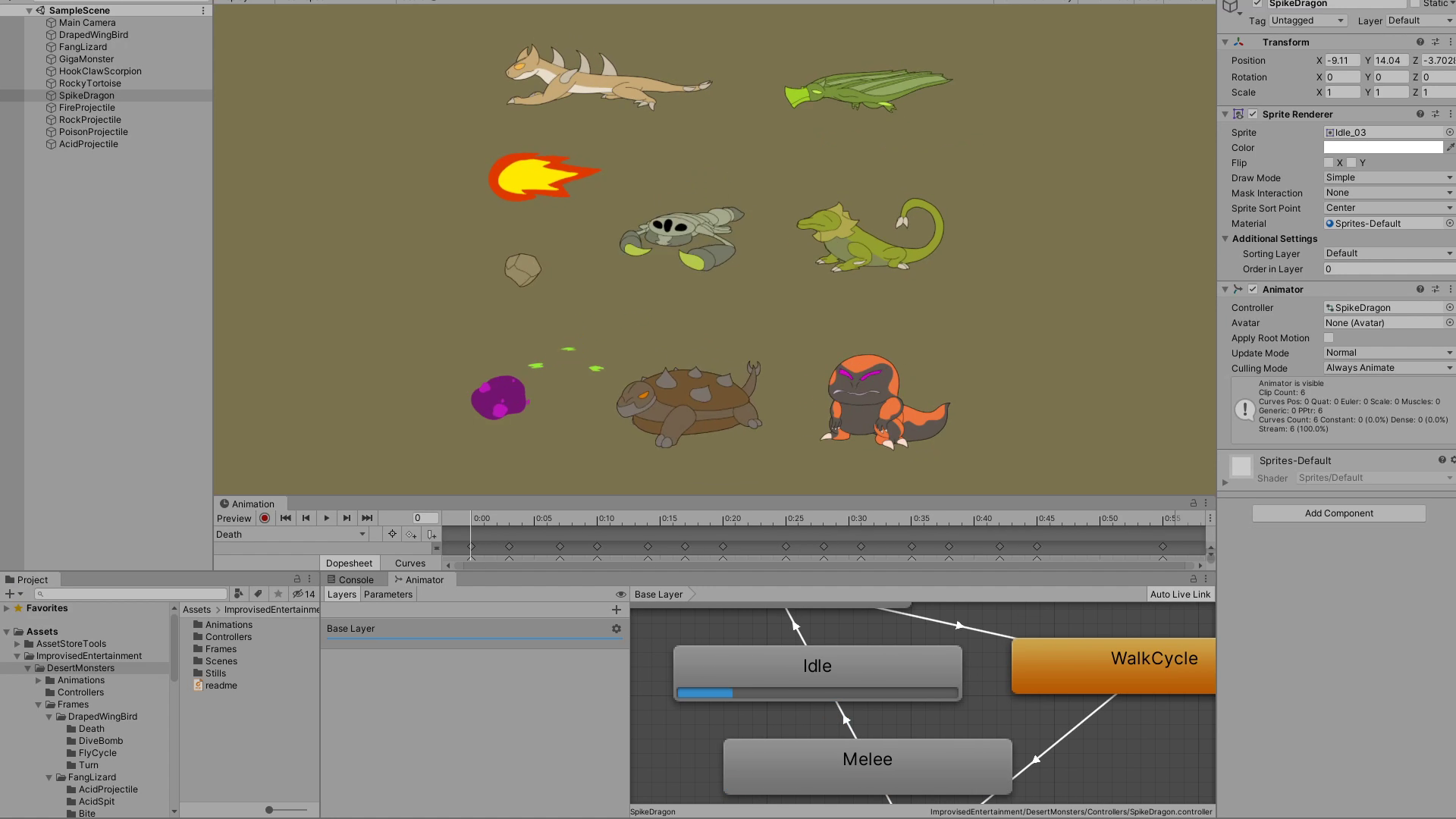Screen dimensions: 1456x819
Task: Collapse Additional Settings section
Action: click(1225, 239)
